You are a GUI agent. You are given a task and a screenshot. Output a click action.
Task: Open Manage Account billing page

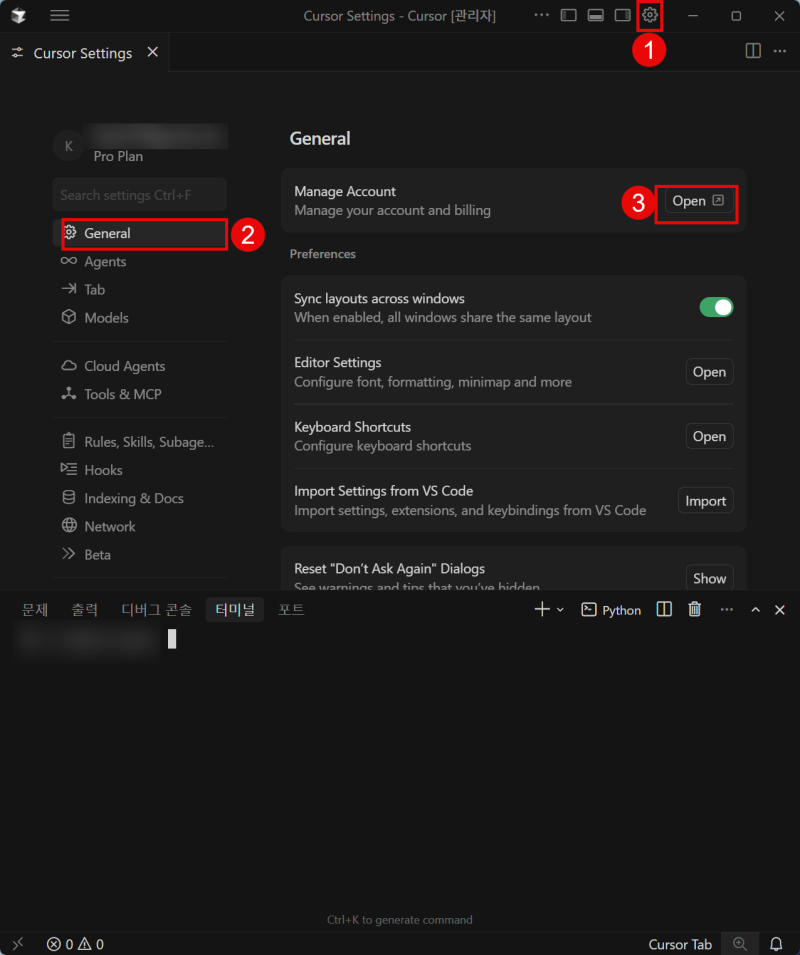pos(698,201)
